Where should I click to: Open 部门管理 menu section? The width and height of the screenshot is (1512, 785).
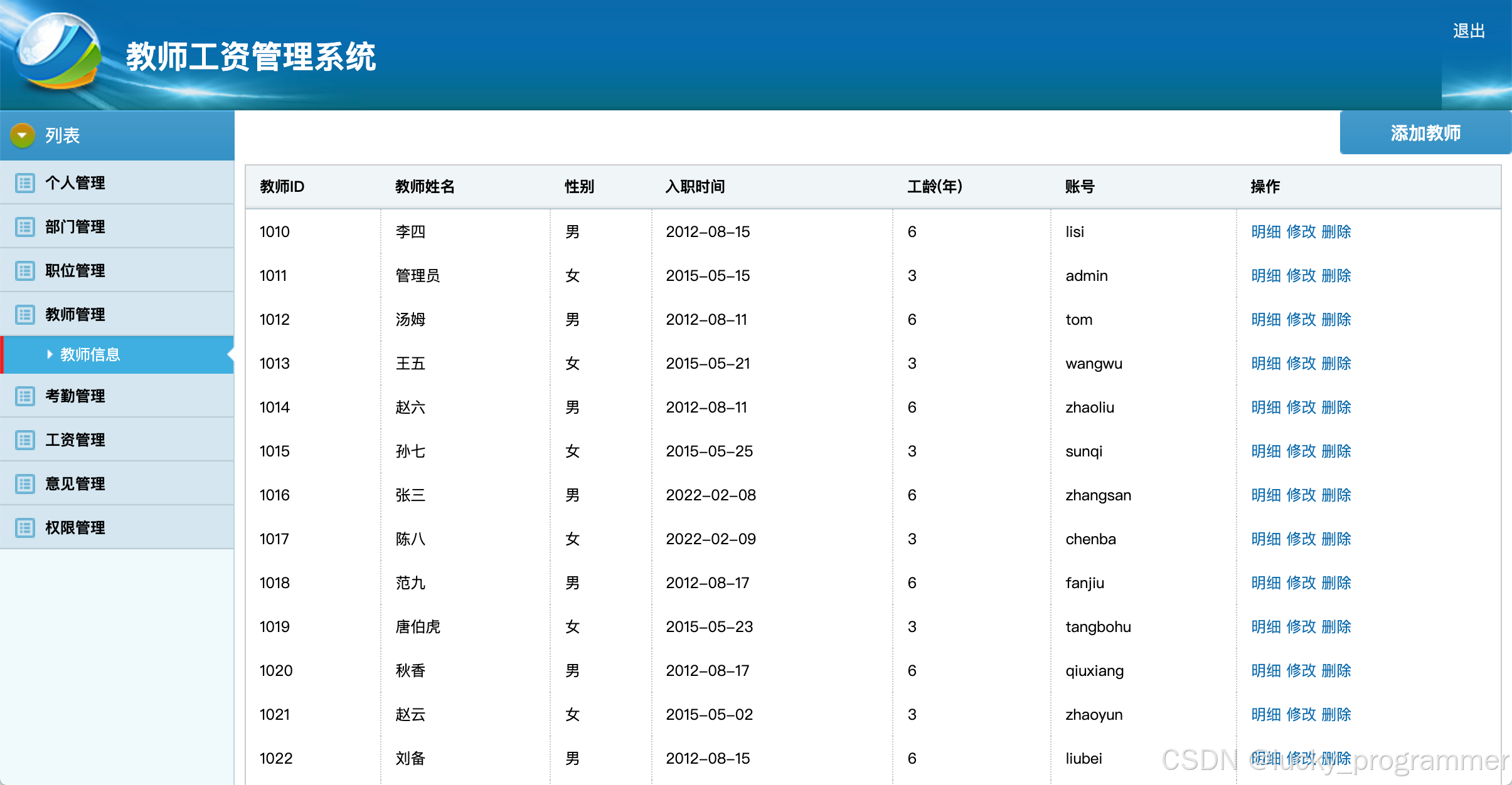pos(117,227)
